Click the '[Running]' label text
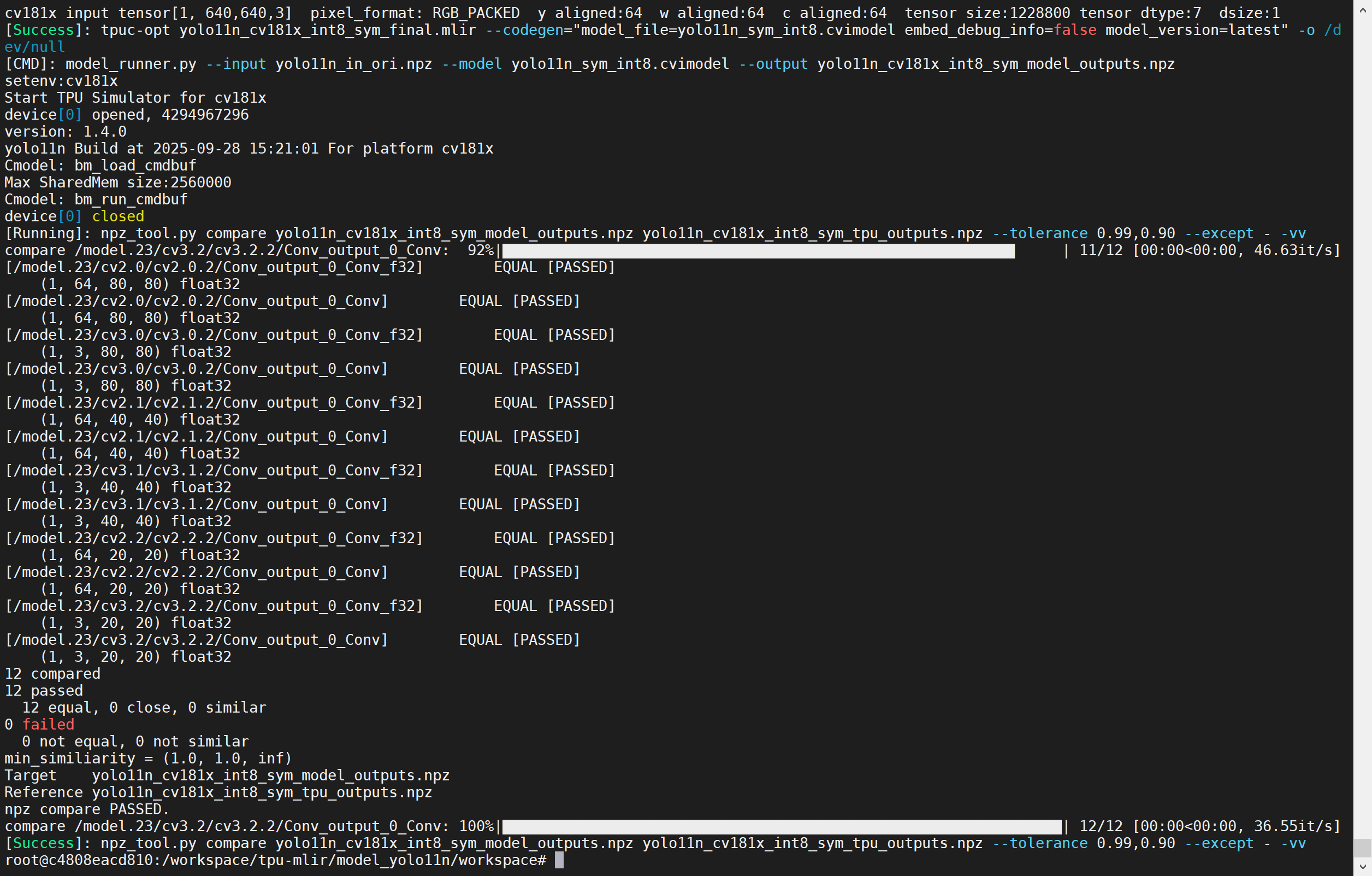 point(44,234)
